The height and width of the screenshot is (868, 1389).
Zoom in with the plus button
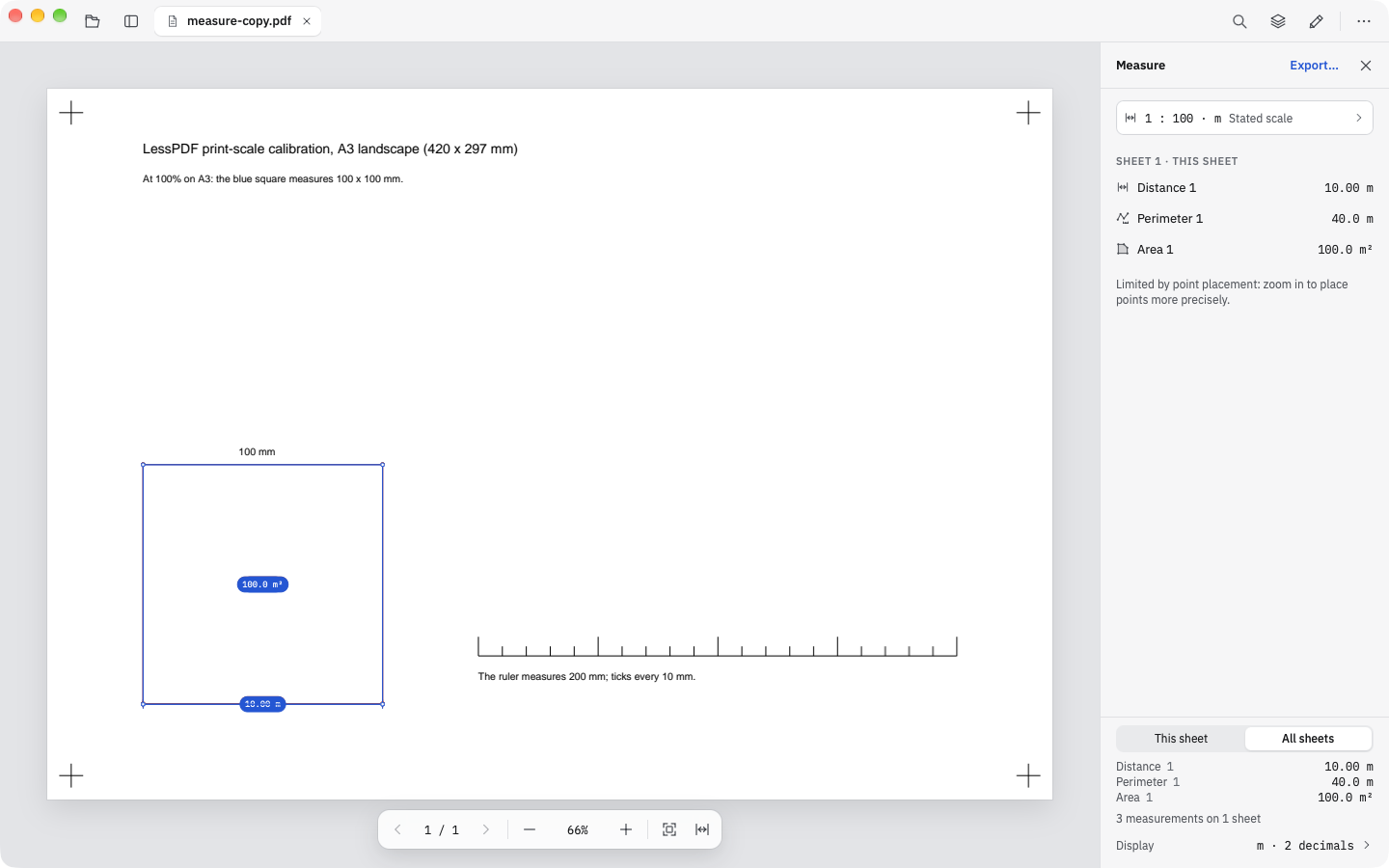pos(626,829)
